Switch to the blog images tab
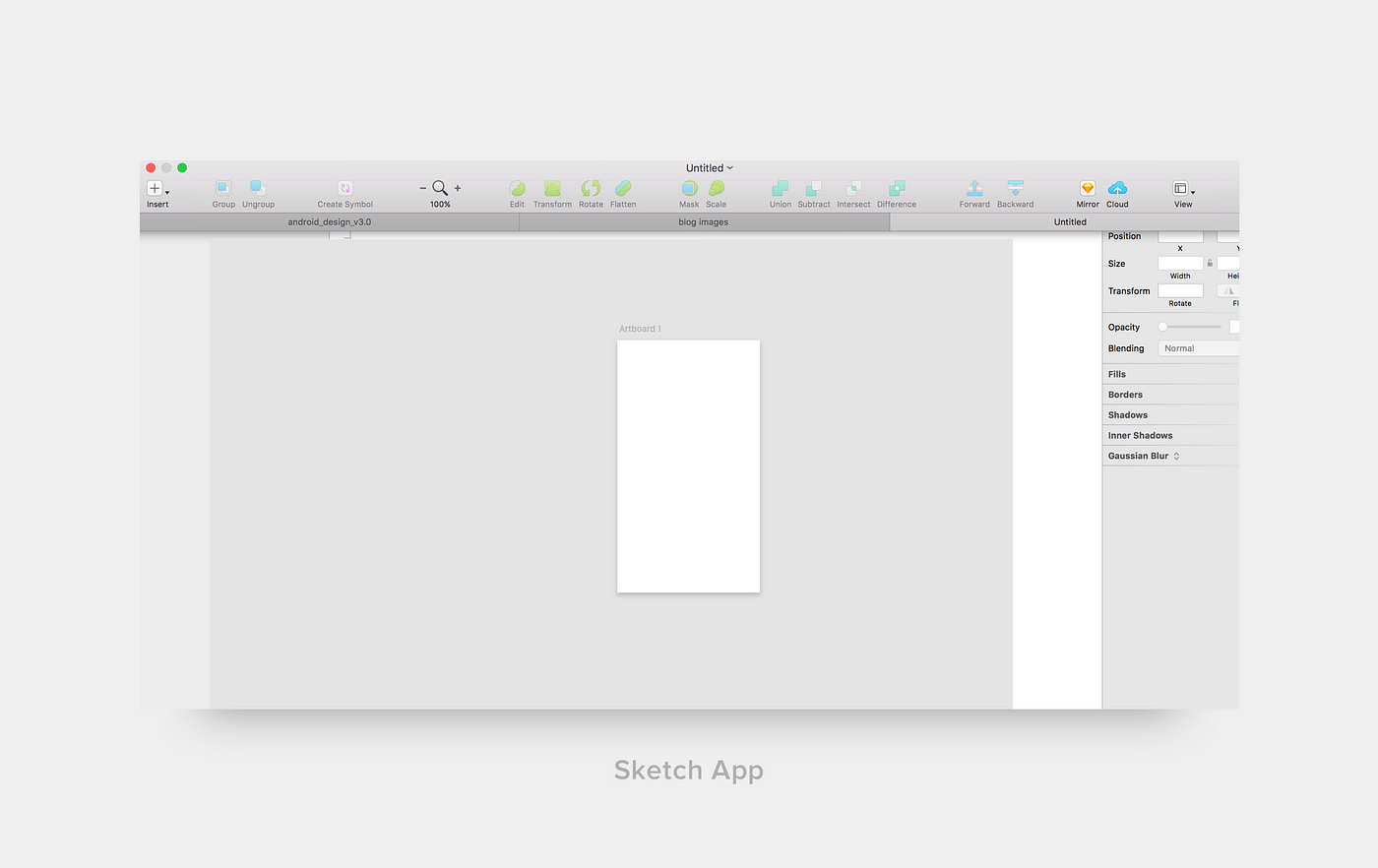The image size is (1378, 868). pos(704,222)
